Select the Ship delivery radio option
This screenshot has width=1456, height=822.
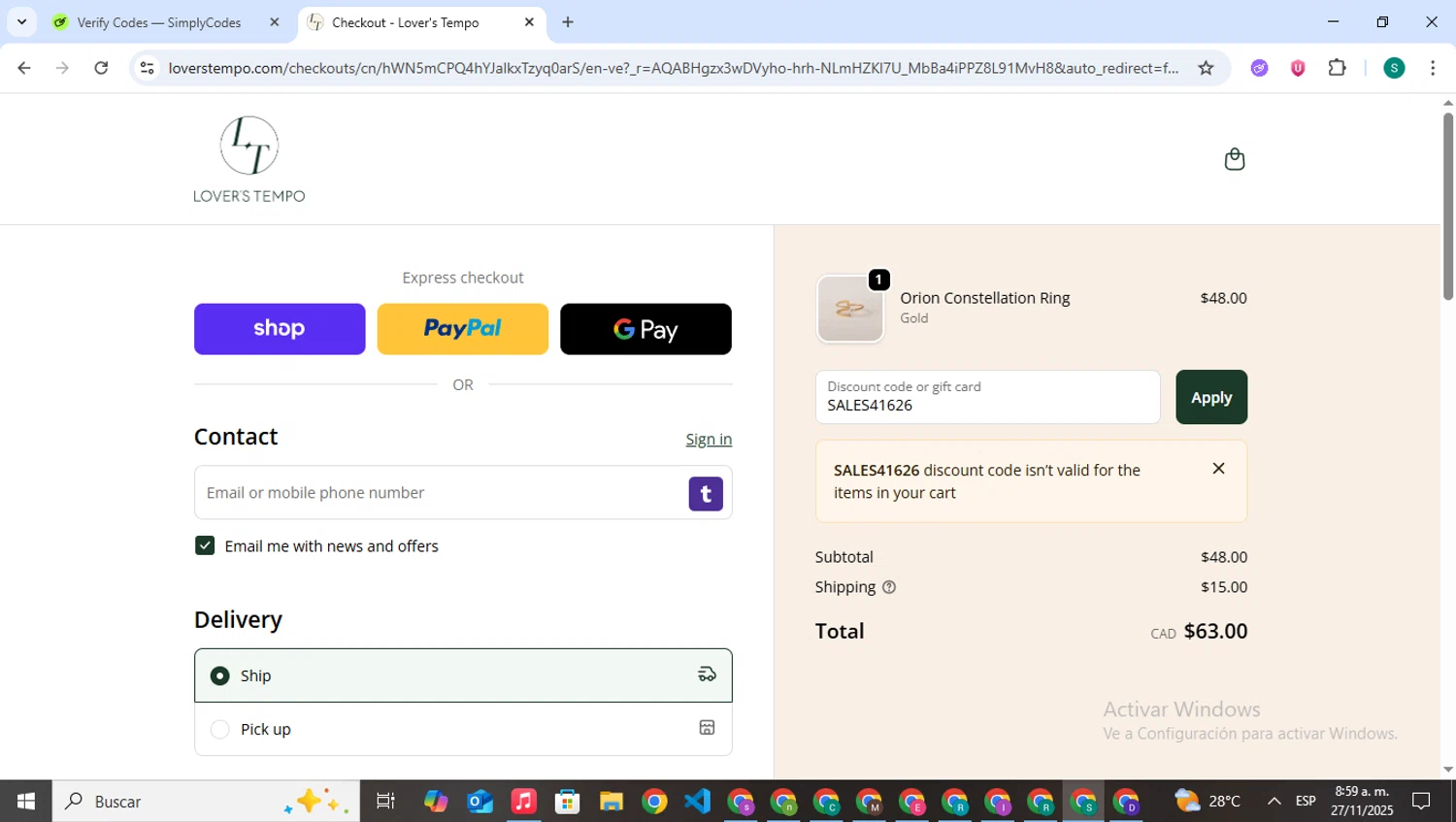(220, 675)
